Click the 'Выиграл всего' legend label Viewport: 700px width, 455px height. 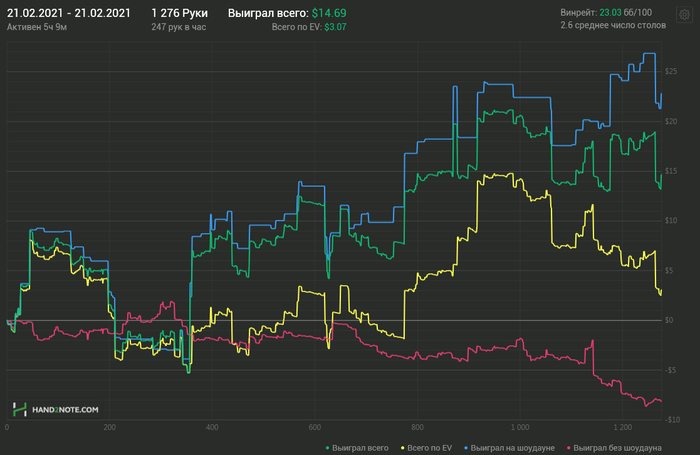(360, 448)
